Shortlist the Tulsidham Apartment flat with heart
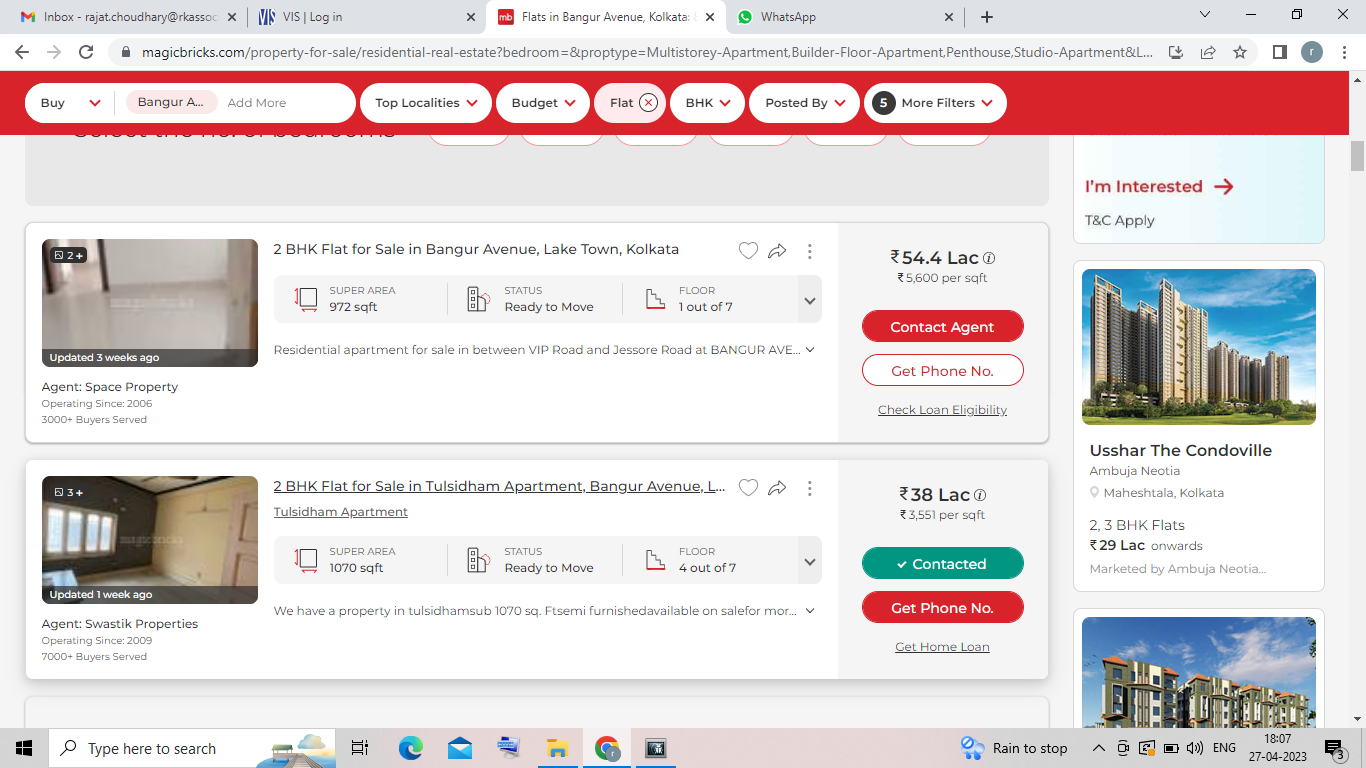 (x=748, y=488)
